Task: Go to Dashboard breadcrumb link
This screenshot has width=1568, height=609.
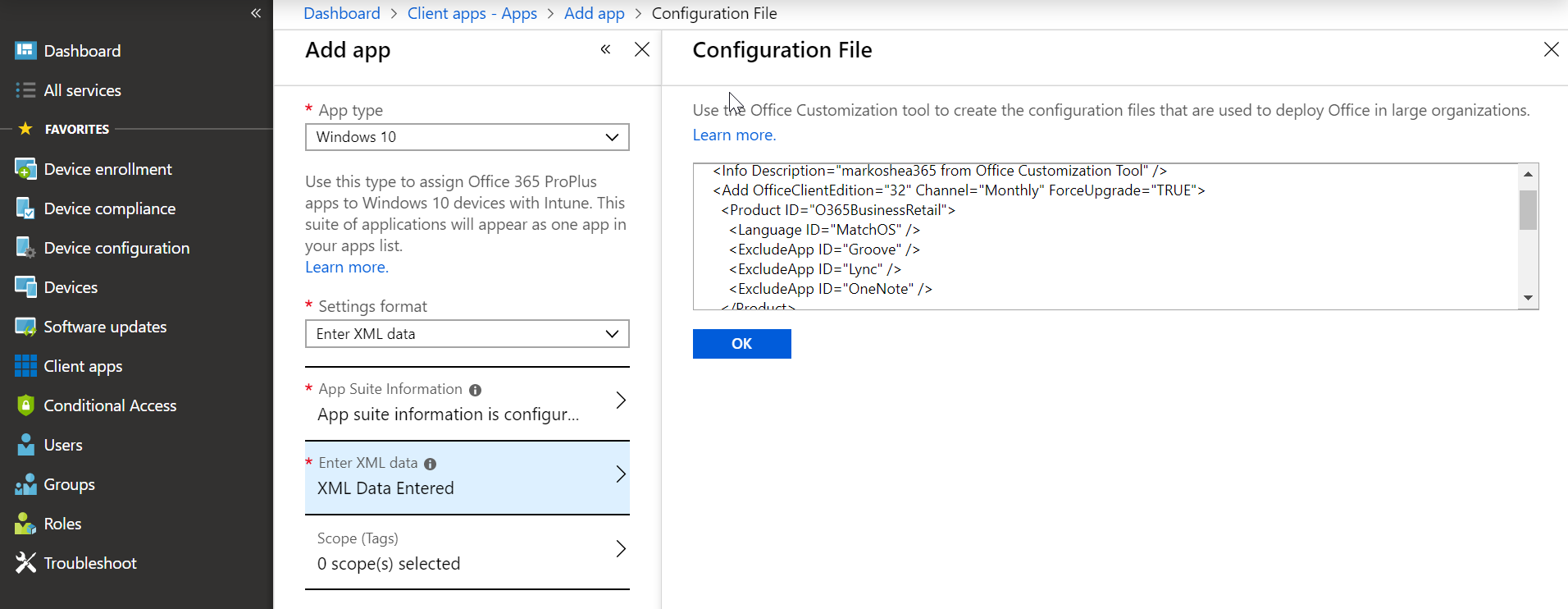Action: pyautogui.click(x=341, y=13)
